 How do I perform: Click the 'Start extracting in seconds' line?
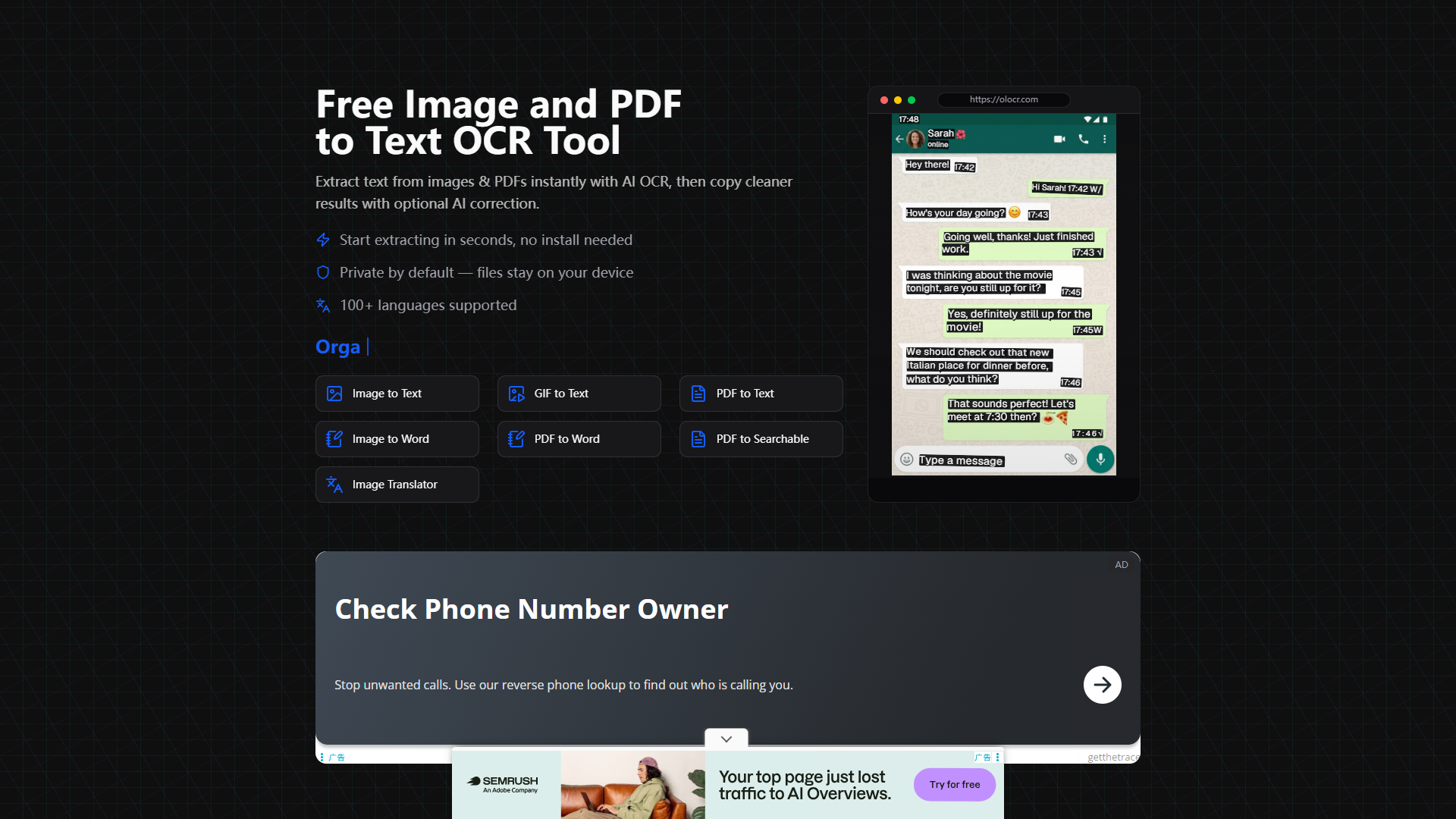coord(486,240)
